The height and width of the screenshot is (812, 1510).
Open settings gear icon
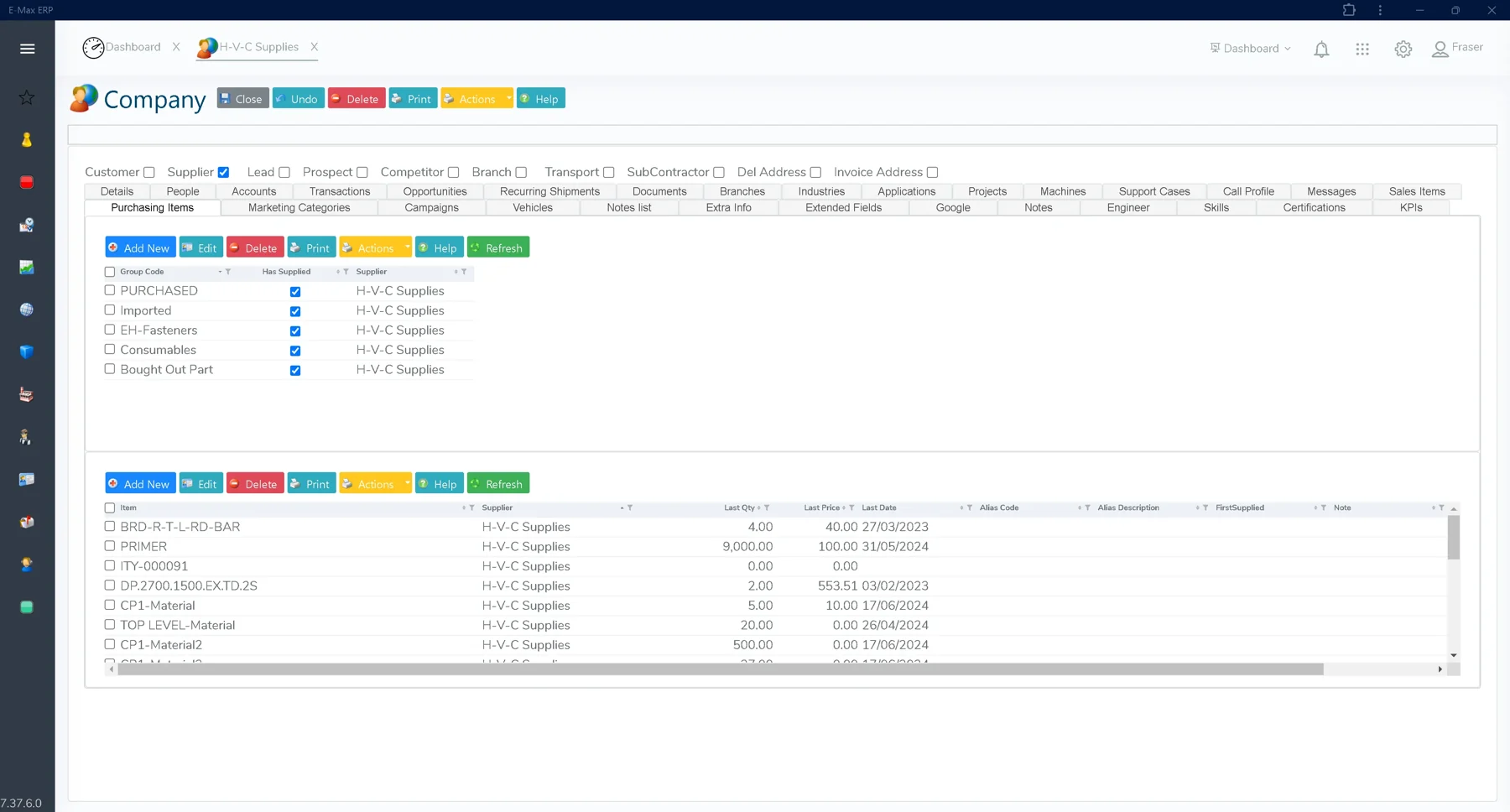coord(1403,49)
